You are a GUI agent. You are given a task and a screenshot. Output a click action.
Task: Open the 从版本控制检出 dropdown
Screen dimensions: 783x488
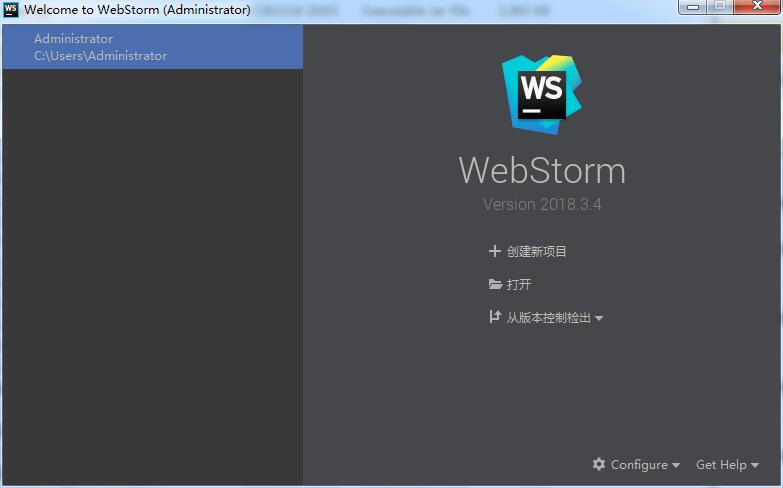pos(554,318)
